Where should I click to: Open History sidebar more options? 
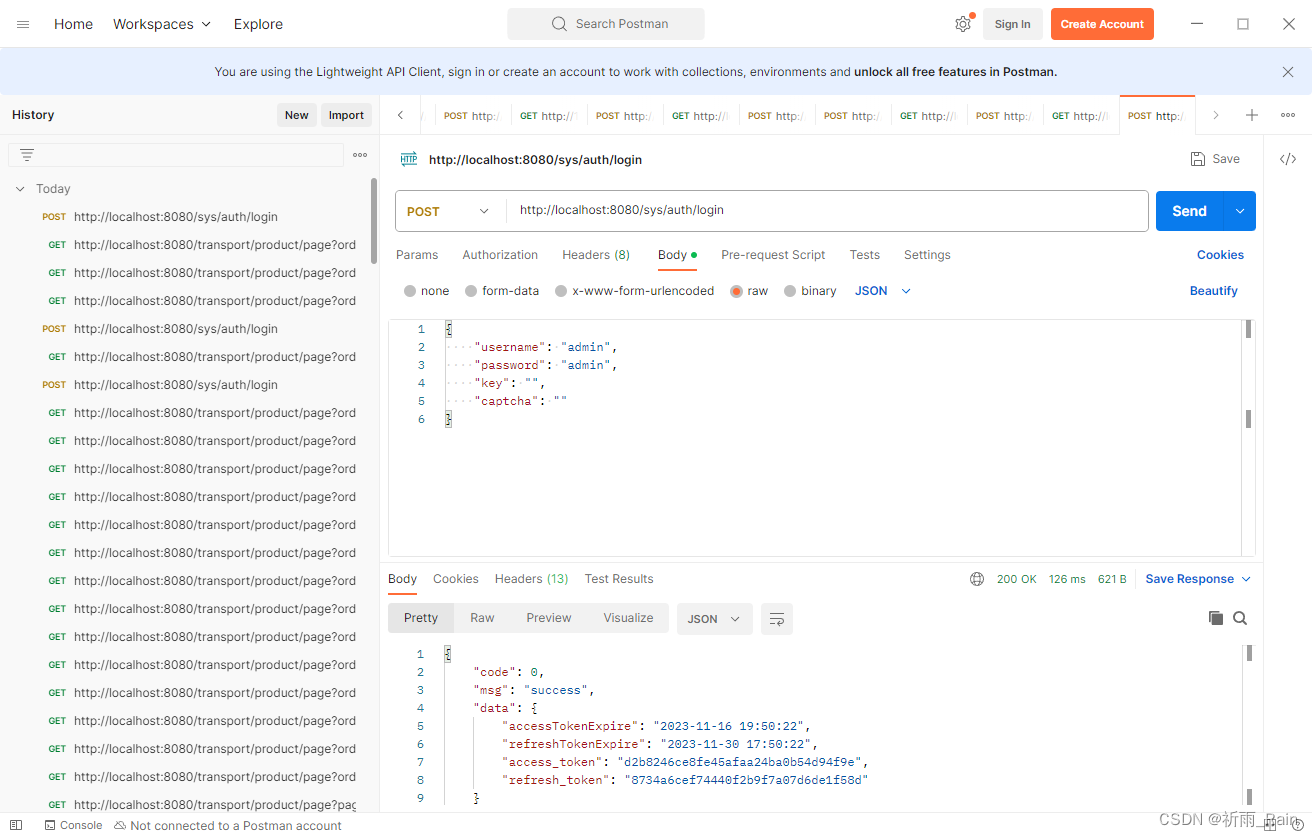tap(360, 155)
